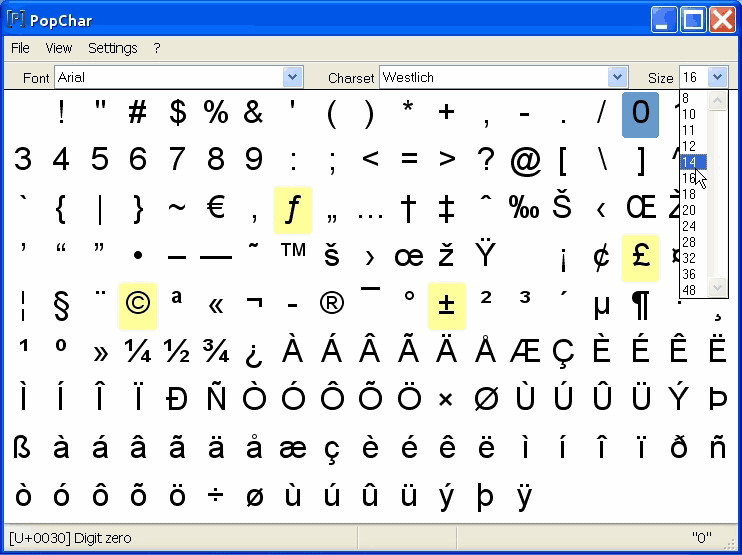Open the View menu
This screenshot has width=742, height=555.
pyautogui.click(x=59, y=48)
